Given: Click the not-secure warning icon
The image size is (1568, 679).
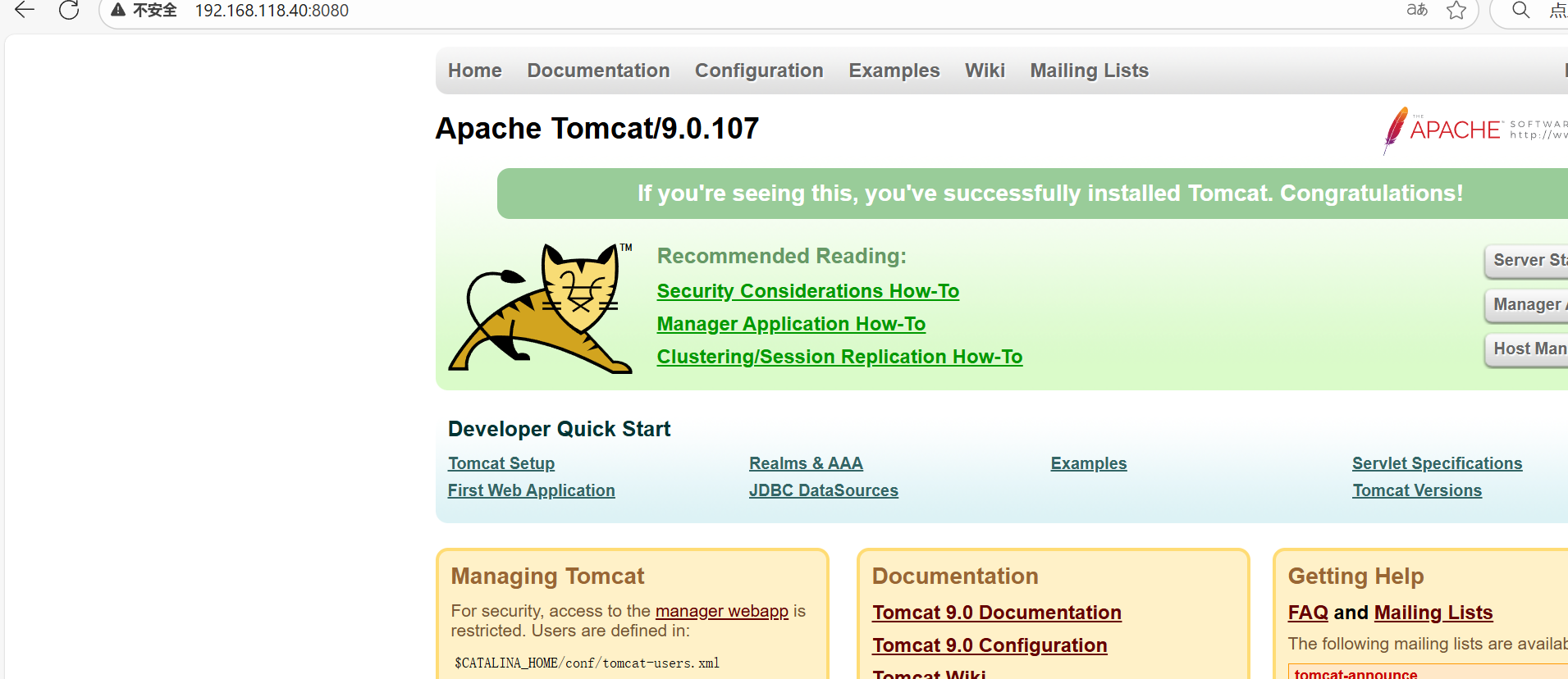Looking at the screenshot, I should [x=118, y=10].
